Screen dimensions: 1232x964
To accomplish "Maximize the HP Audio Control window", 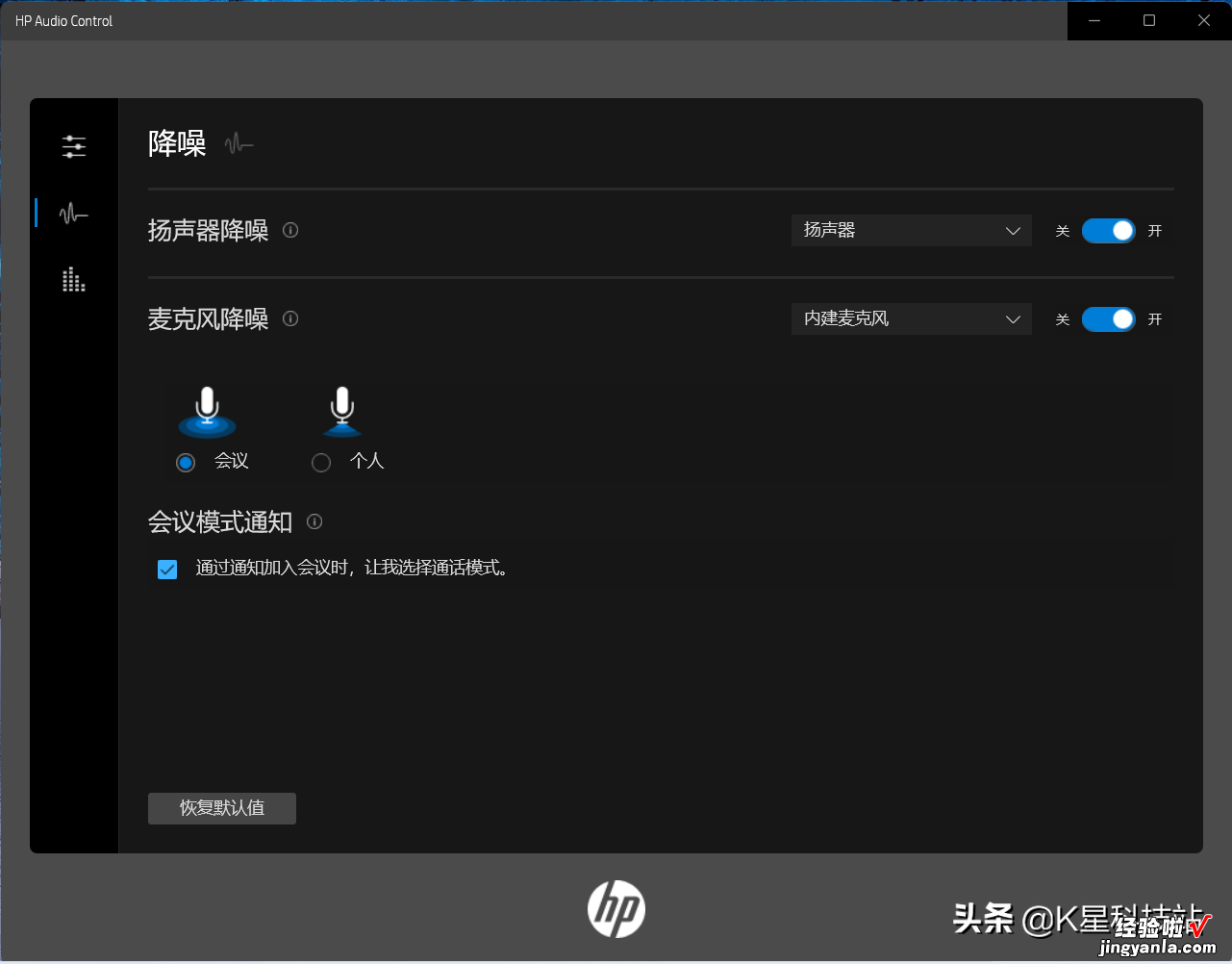I will (1149, 20).
